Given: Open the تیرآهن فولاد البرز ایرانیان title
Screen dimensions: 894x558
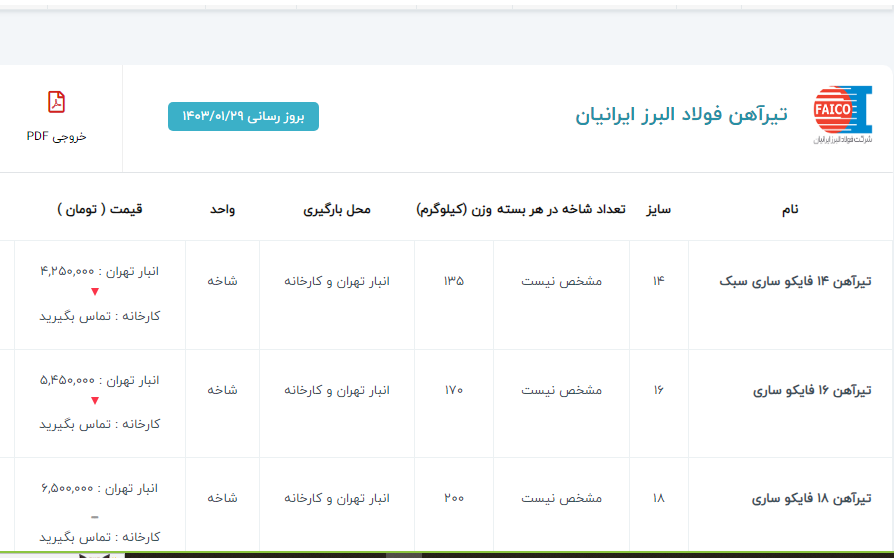Looking at the screenshot, I should [681, 115].
